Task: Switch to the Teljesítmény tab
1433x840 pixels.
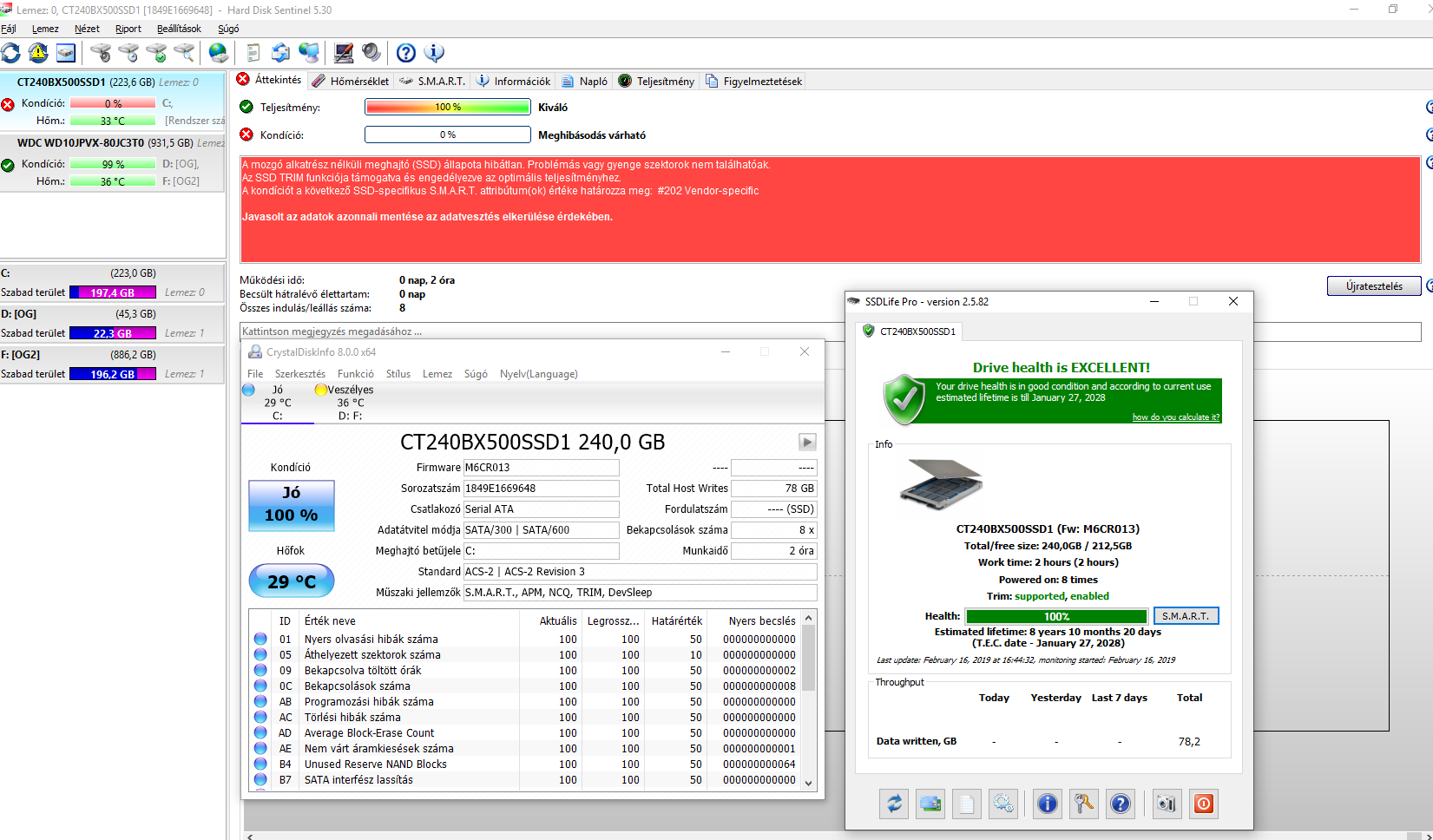Action: [657, 81]
